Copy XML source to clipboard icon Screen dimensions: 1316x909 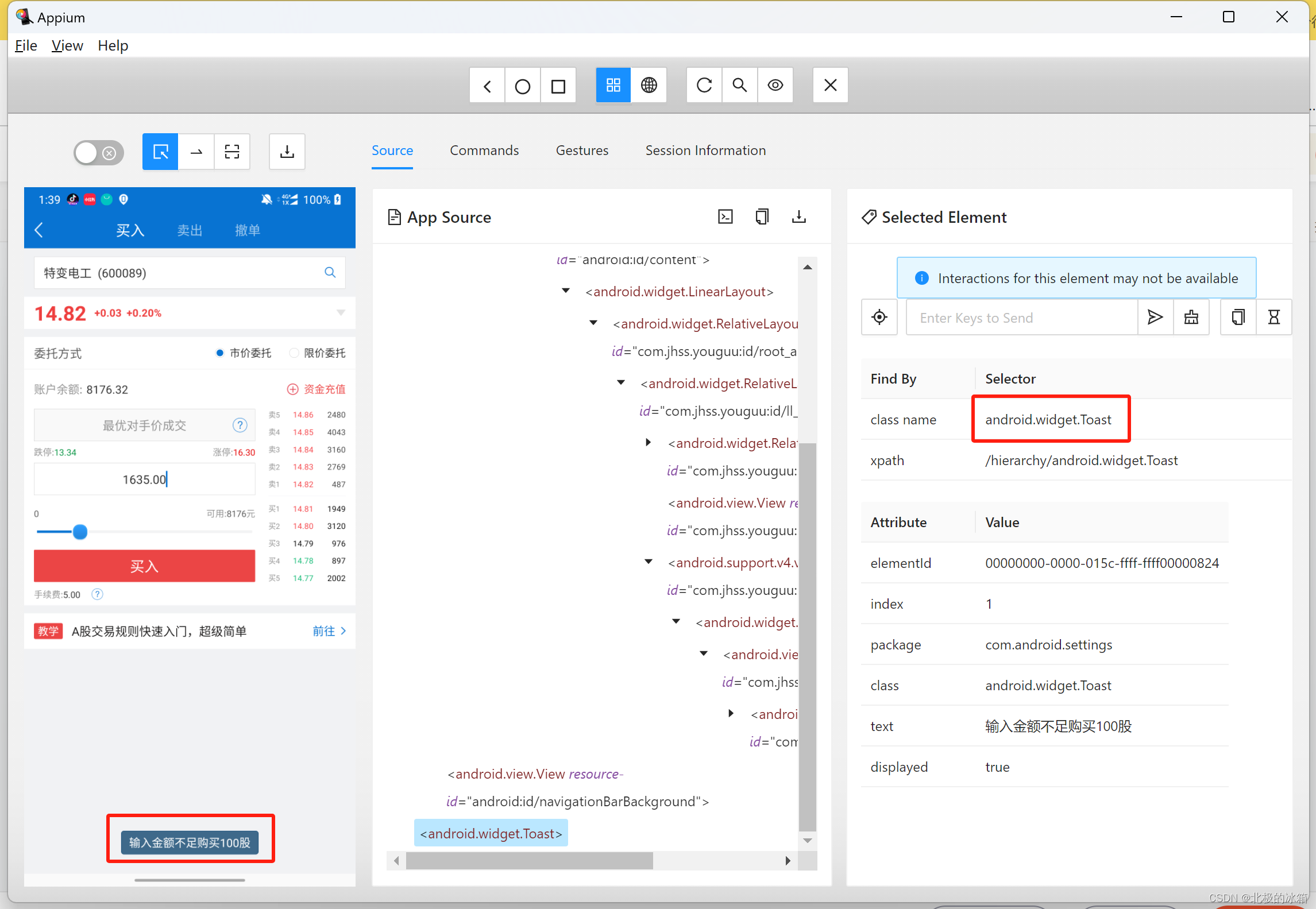(762, 217)
